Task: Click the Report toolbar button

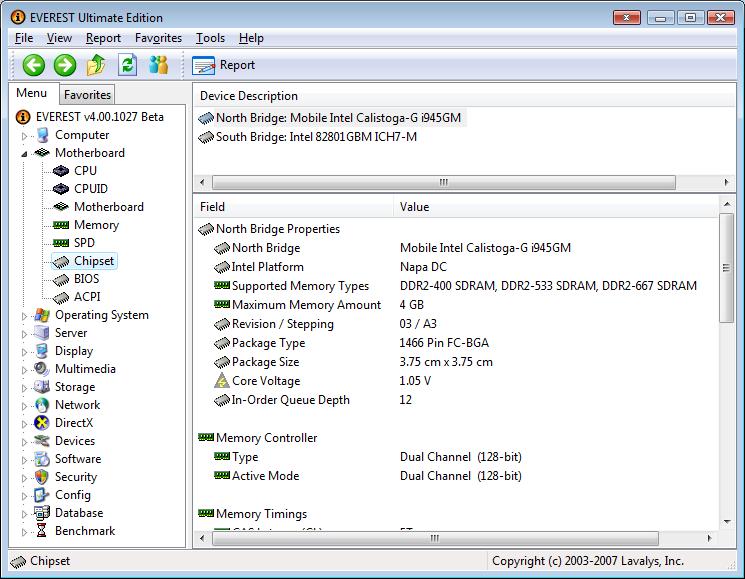Action: [225, 65]
